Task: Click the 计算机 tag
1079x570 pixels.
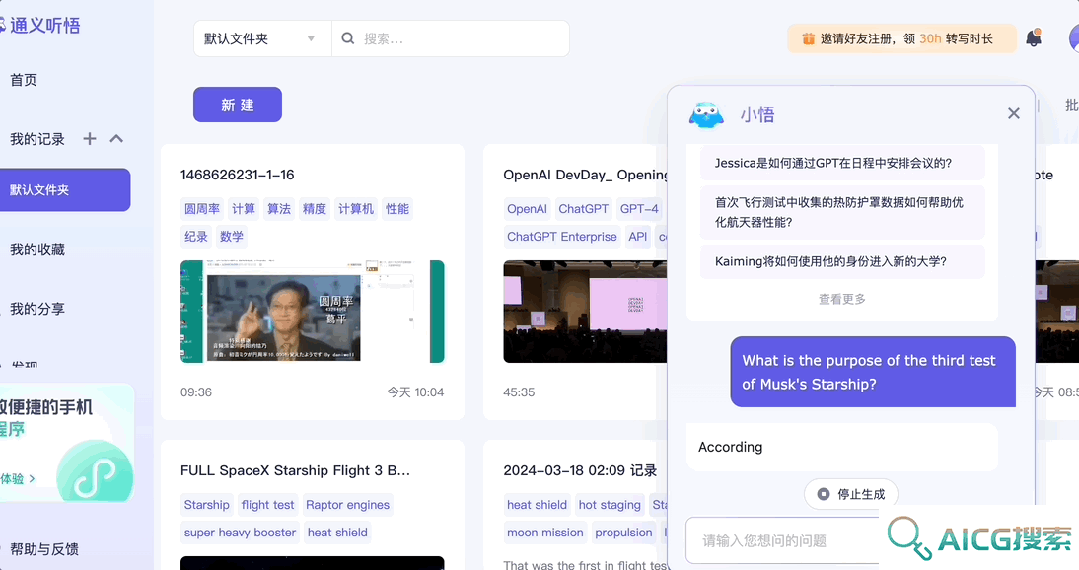Action: click(x=356, y=209)
